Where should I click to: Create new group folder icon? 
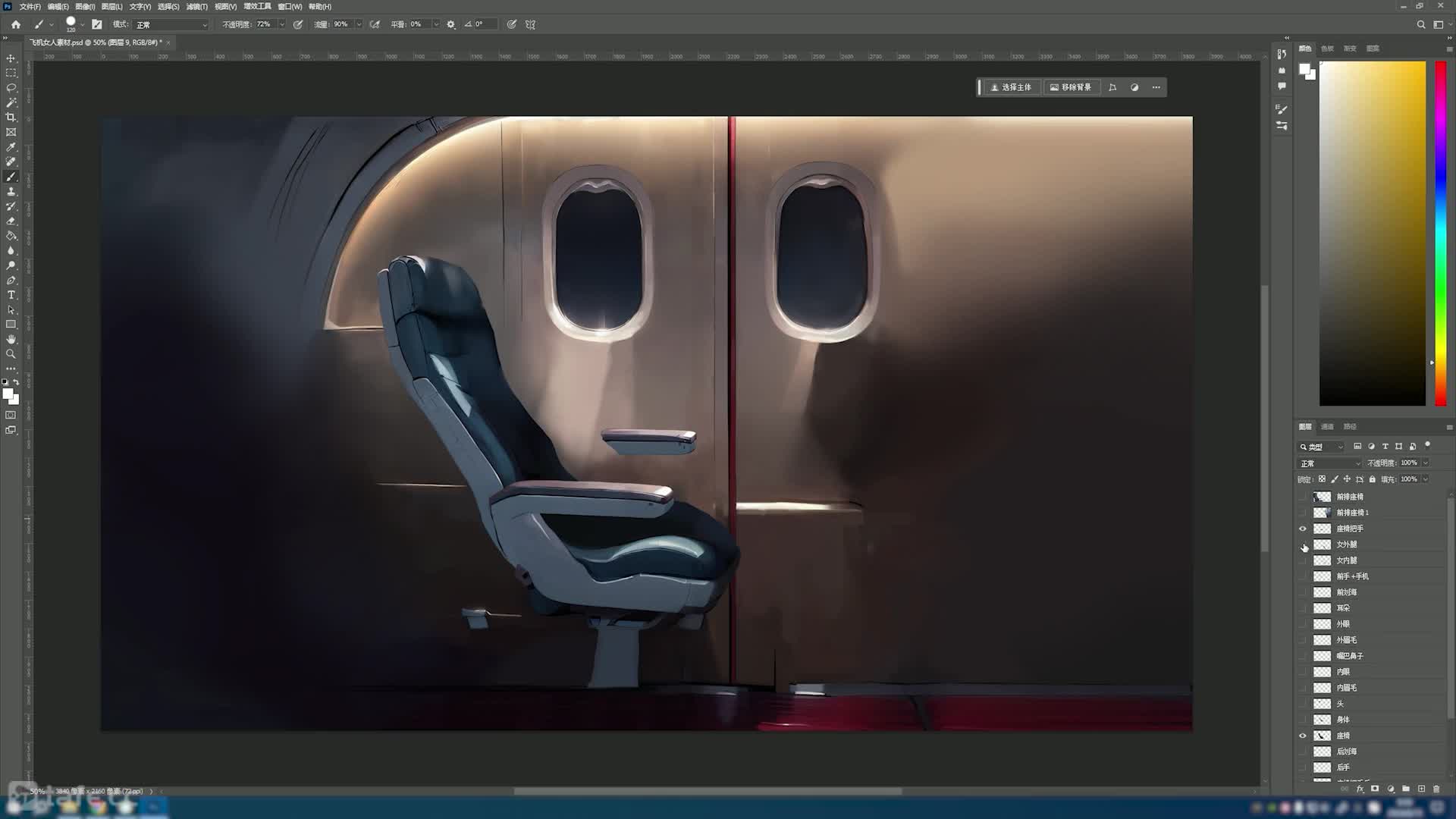tap(1406, 789)
